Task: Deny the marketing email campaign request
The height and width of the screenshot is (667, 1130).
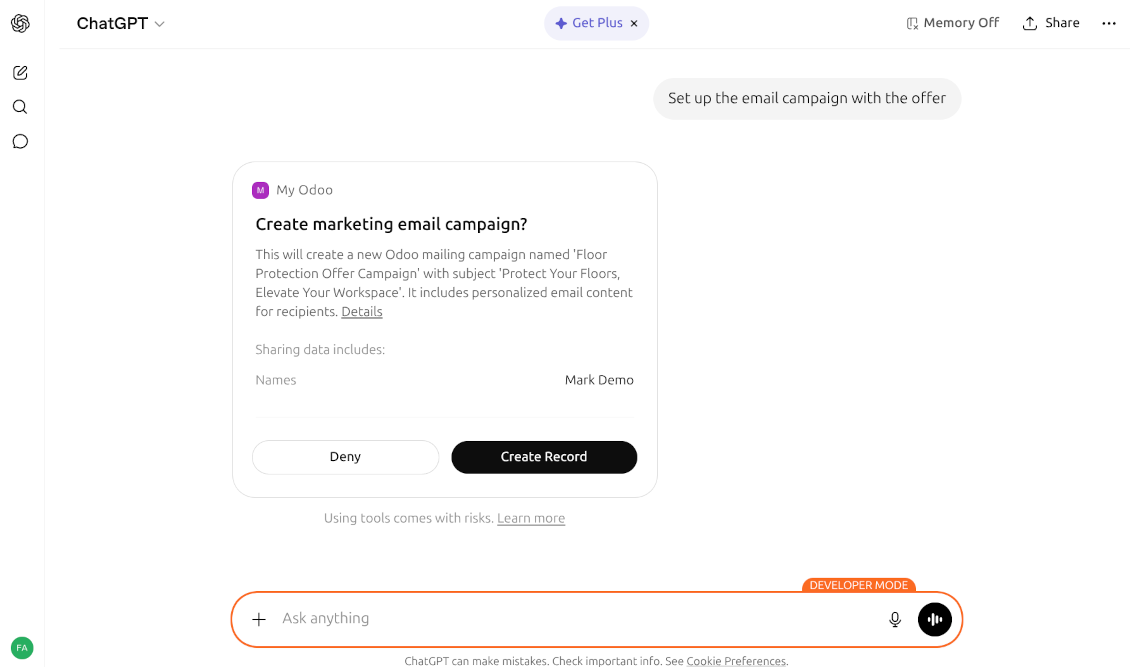Action: coord(345,456)
